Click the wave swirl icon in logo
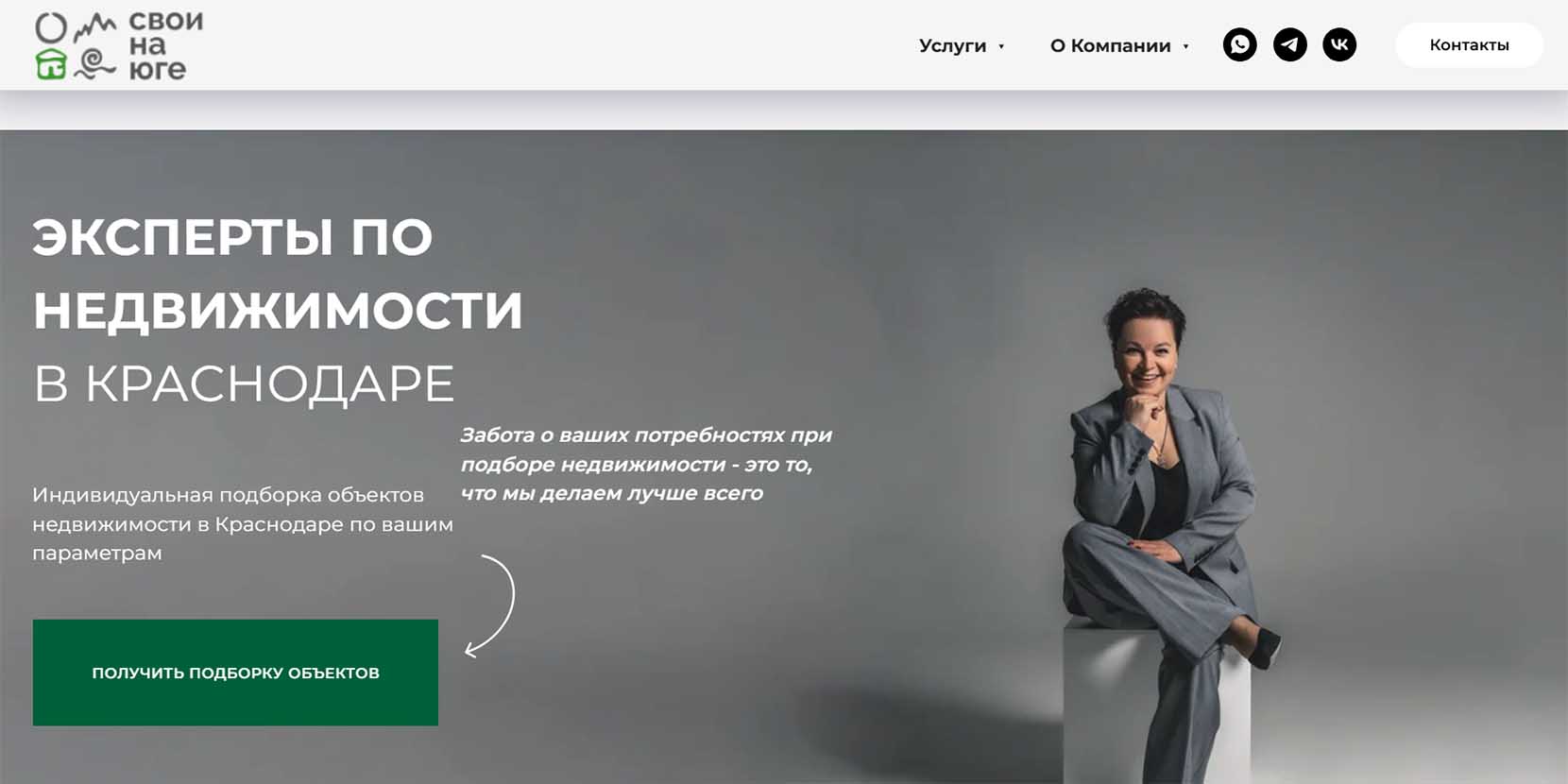1568x784 pixels. 94,65
